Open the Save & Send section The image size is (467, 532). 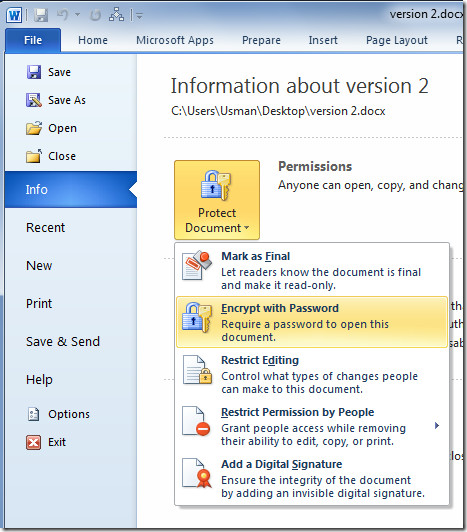63,341
